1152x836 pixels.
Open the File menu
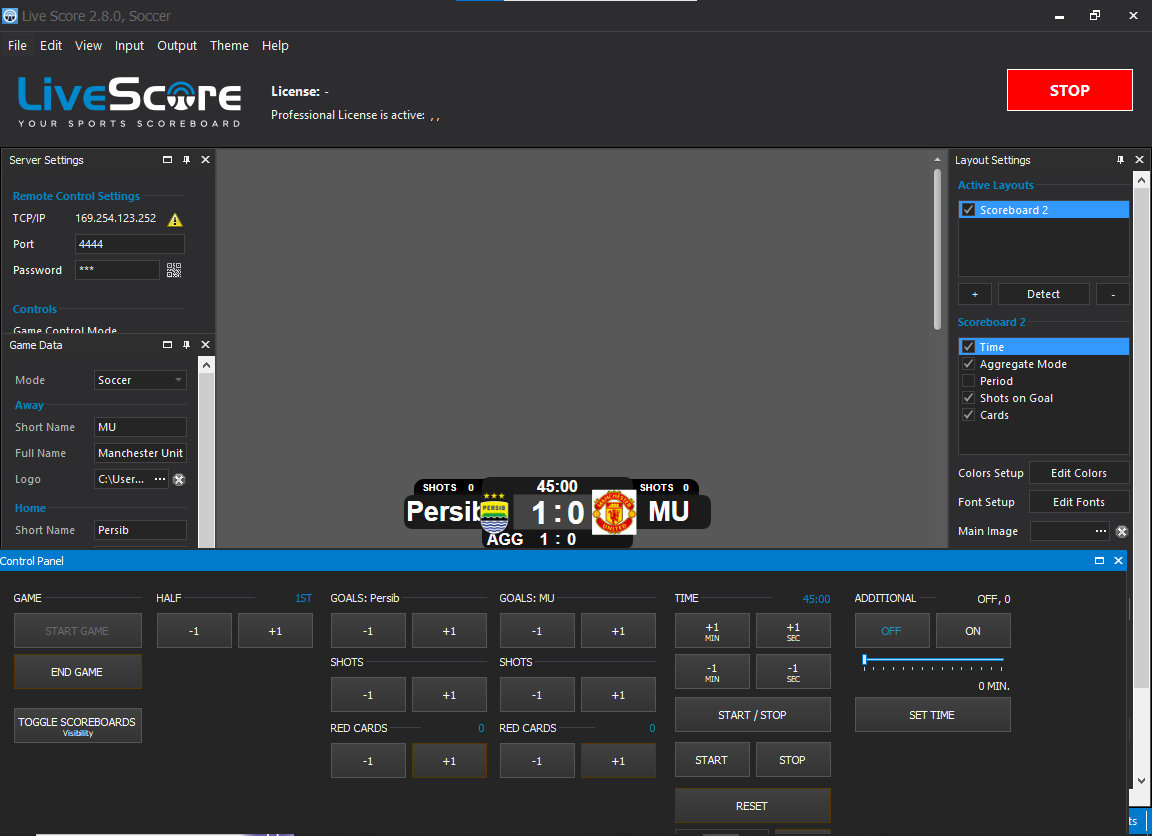tap(18, 46)
